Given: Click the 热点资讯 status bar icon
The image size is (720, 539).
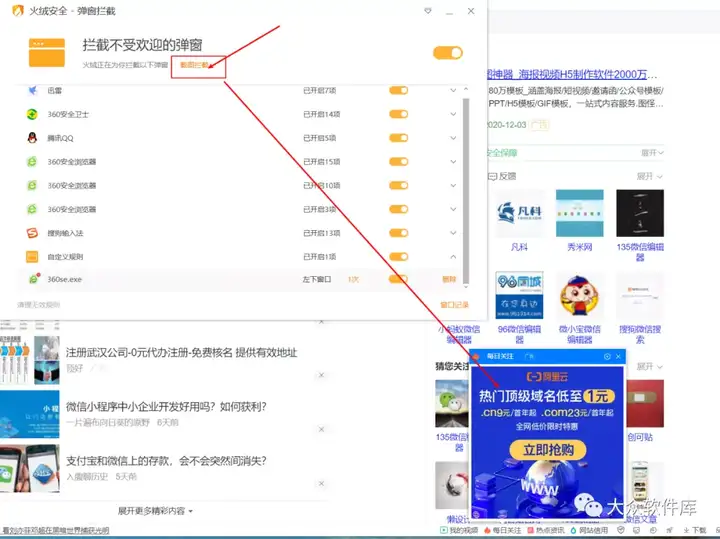Looking at the screenshot, I should 530,530.
